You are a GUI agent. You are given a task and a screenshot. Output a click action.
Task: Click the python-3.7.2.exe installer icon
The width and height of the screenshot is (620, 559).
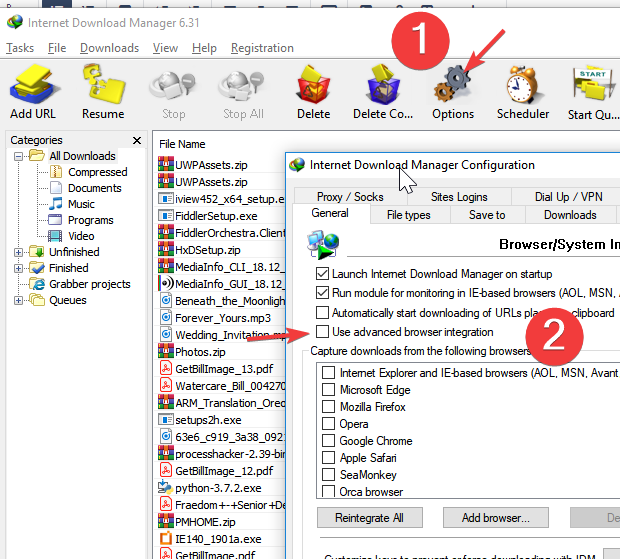tap(166, 487)
